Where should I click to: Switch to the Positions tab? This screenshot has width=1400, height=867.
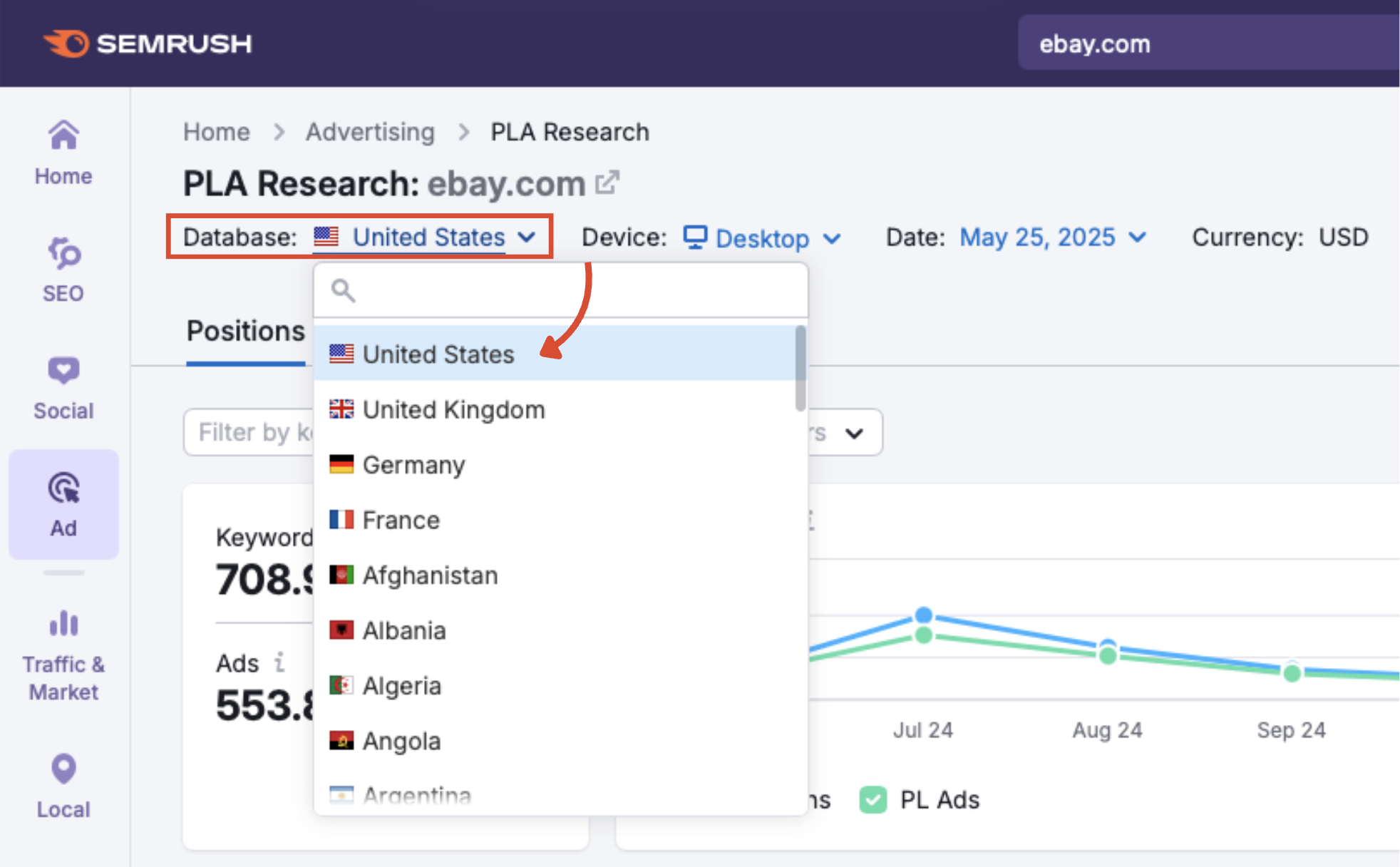pos(245,332)
